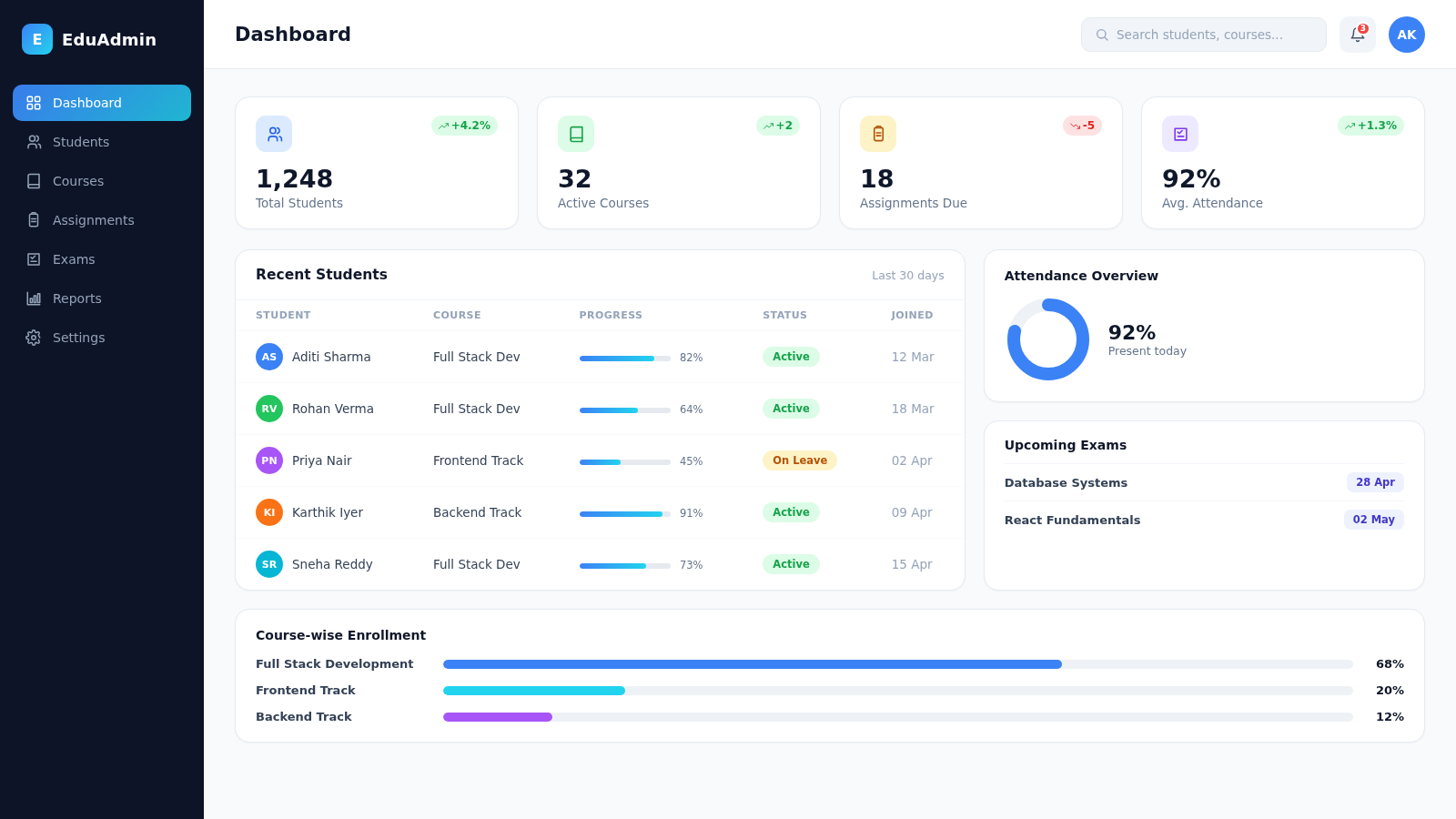Open the Students menu item
Viewport: 1456px width, 819px height.
pos(102,142)
